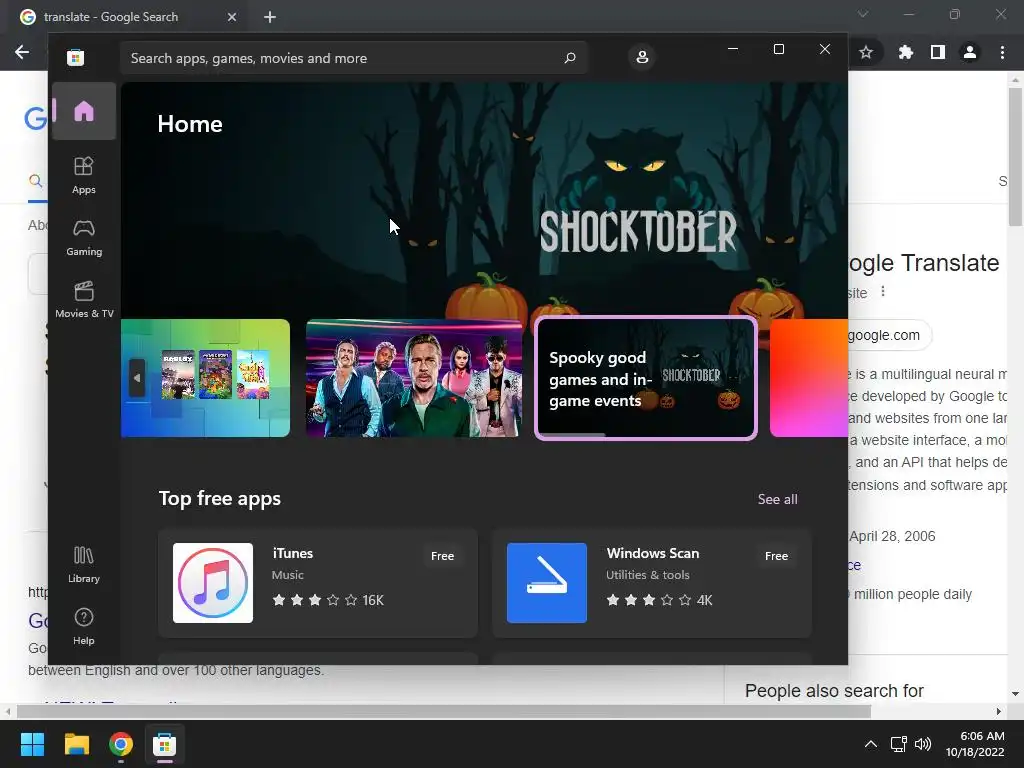
Task: Toggle Chrome side panel icon
Action: [x=938, y=52]
